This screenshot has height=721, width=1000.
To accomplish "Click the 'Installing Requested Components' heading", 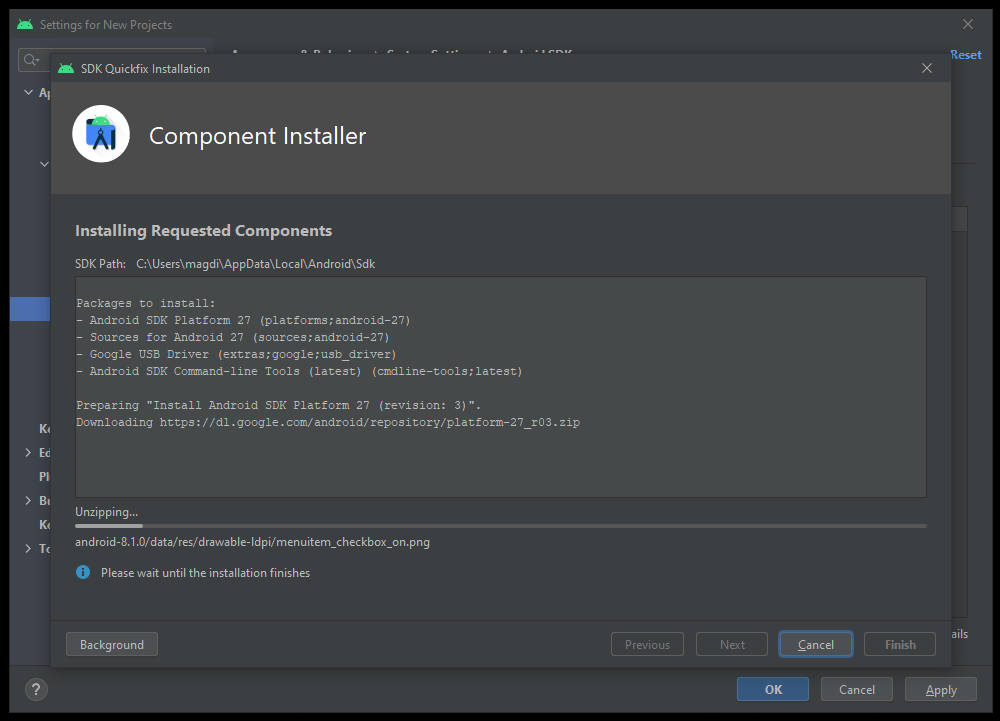I will tap(203, 230).
